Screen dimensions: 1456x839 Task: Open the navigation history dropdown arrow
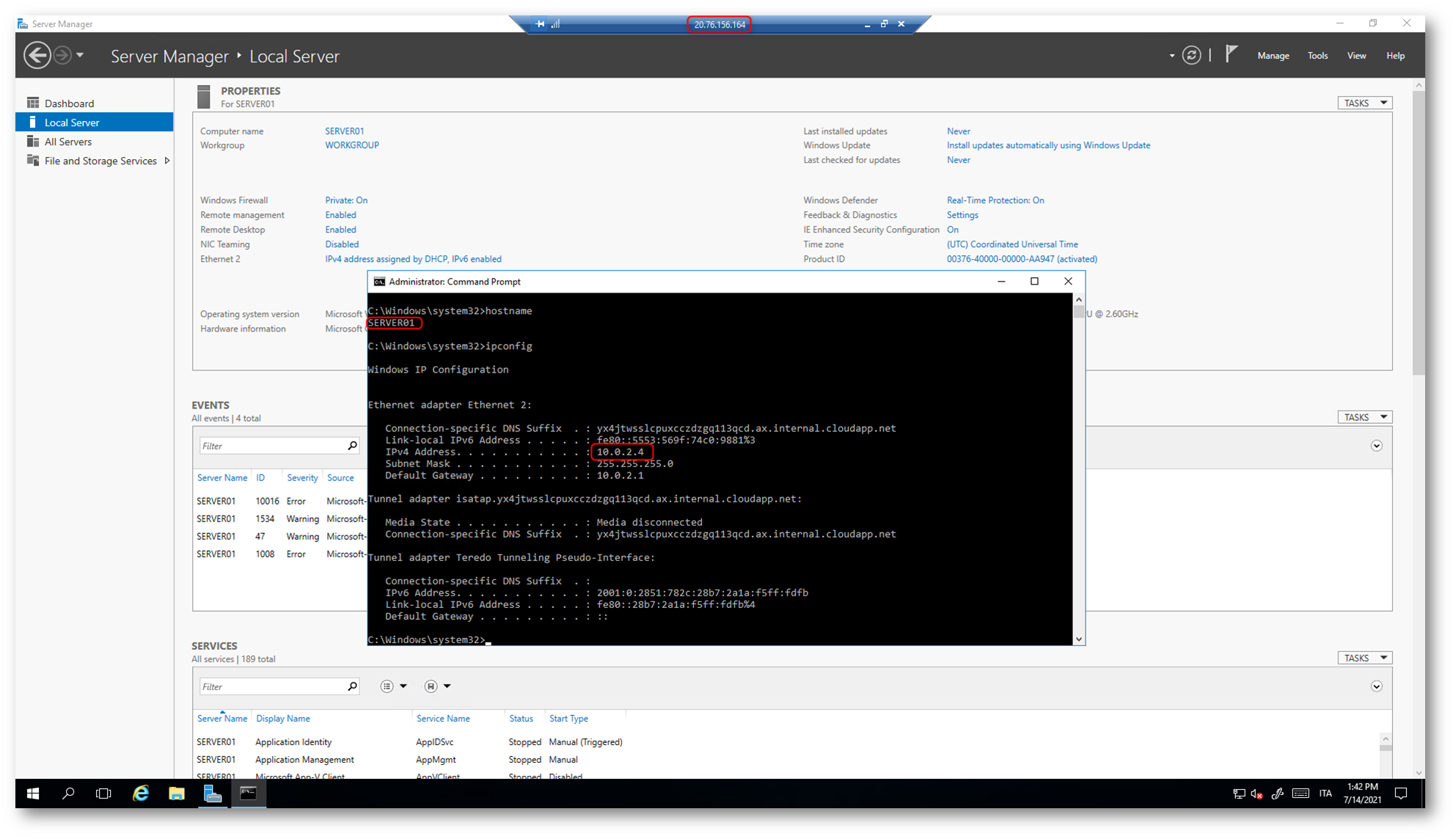[80, 55]
